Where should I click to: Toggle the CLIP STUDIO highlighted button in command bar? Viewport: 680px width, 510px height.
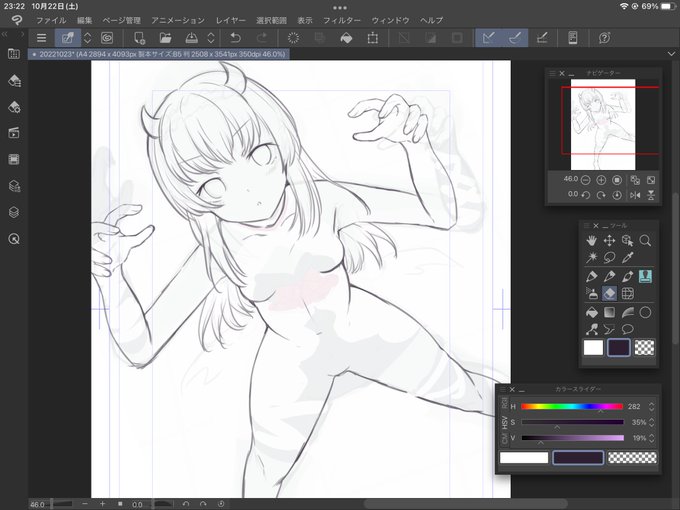coord(68,38)
